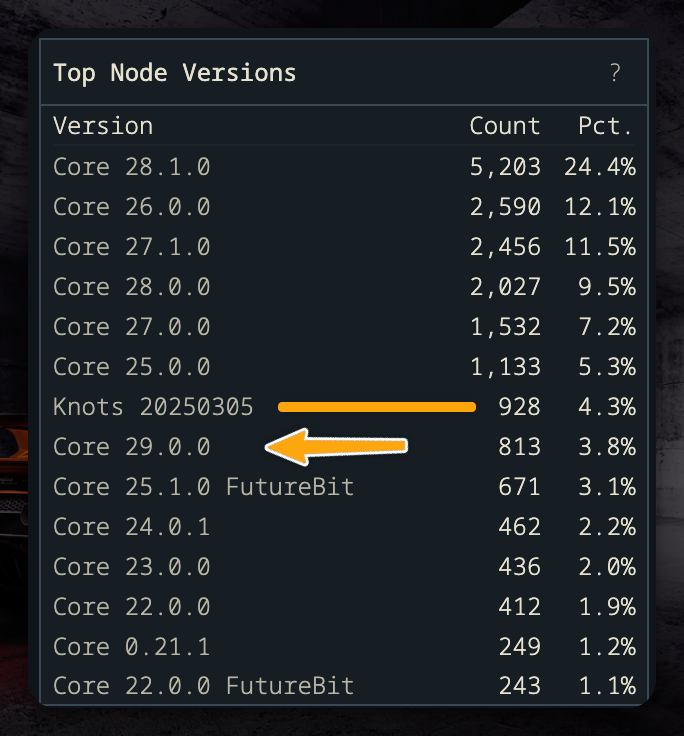This screenshot has width=684, height=736.
Task: Select the Core 25.1.0 FutureBit entry
Action: 203,487
